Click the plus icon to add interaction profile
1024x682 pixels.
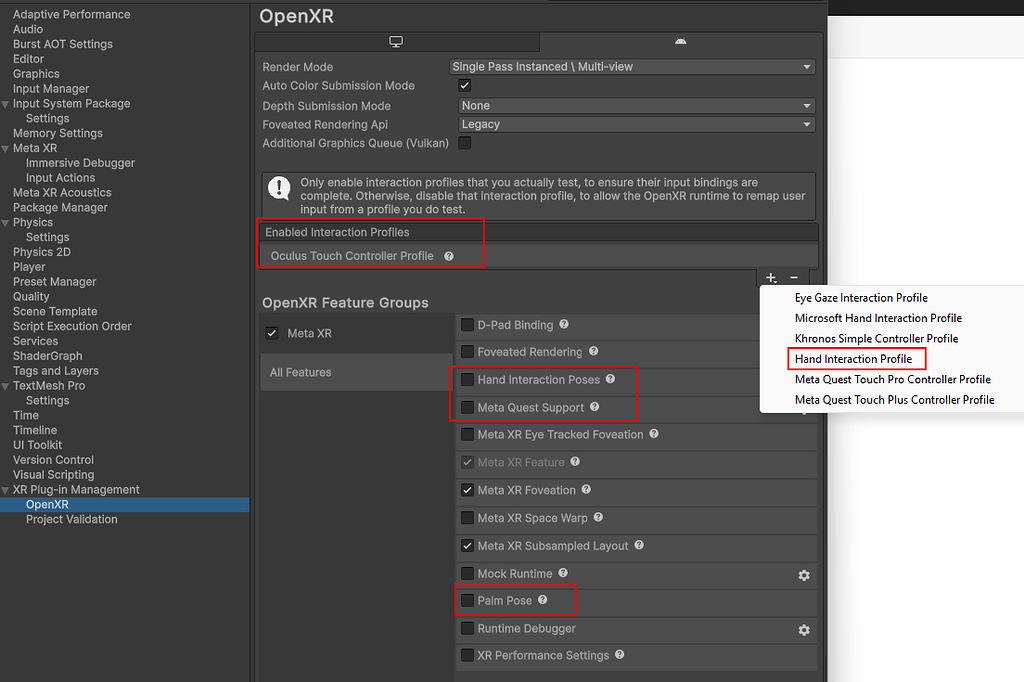771,277
